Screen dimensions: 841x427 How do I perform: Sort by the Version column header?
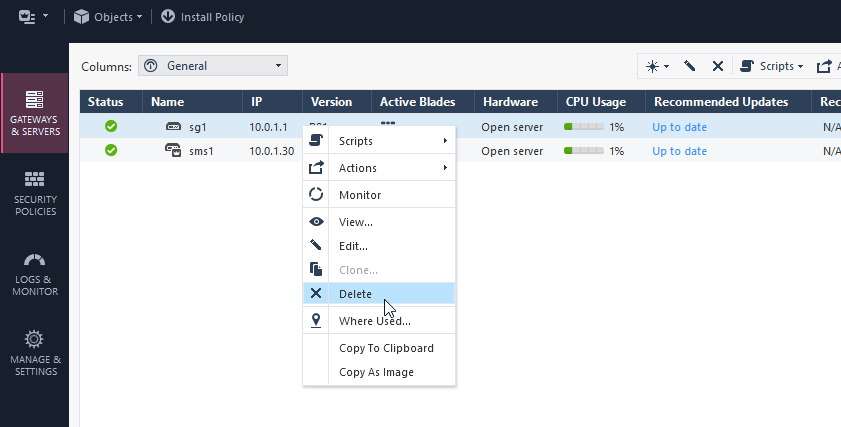337,102
